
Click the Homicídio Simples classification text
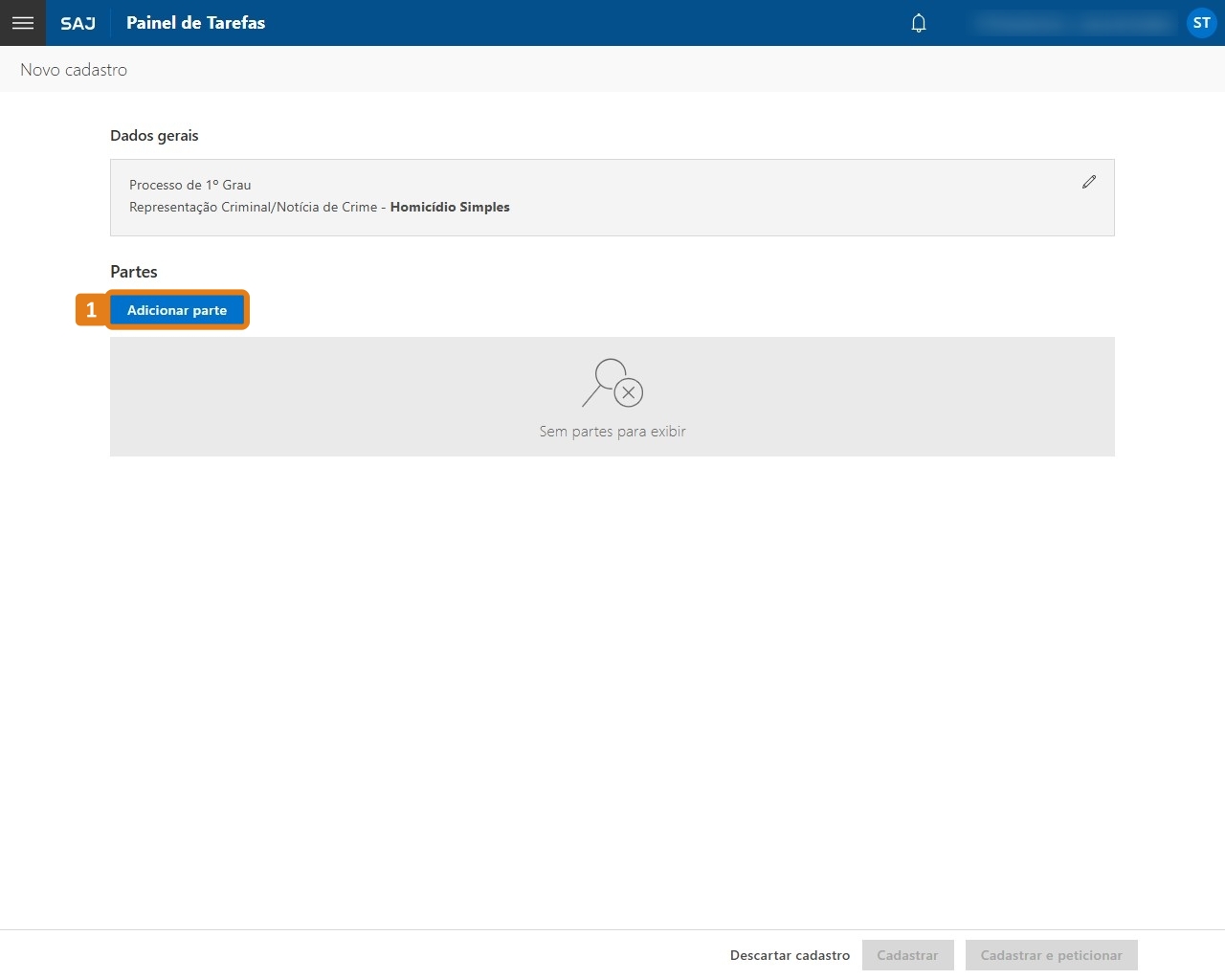[x=450, y=207]
